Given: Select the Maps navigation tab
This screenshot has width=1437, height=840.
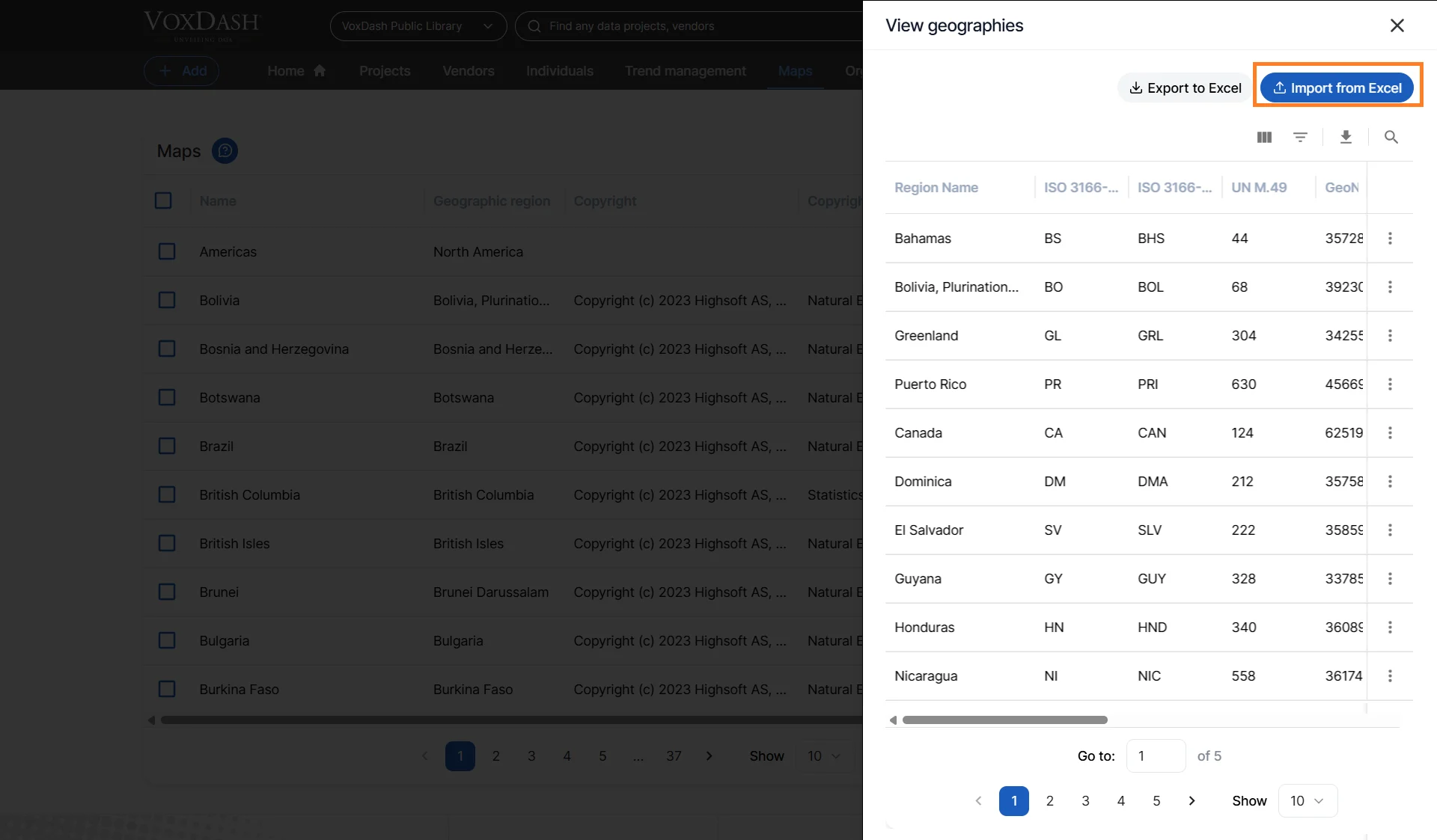Looking at the screenshot, I should pos(795,70).
